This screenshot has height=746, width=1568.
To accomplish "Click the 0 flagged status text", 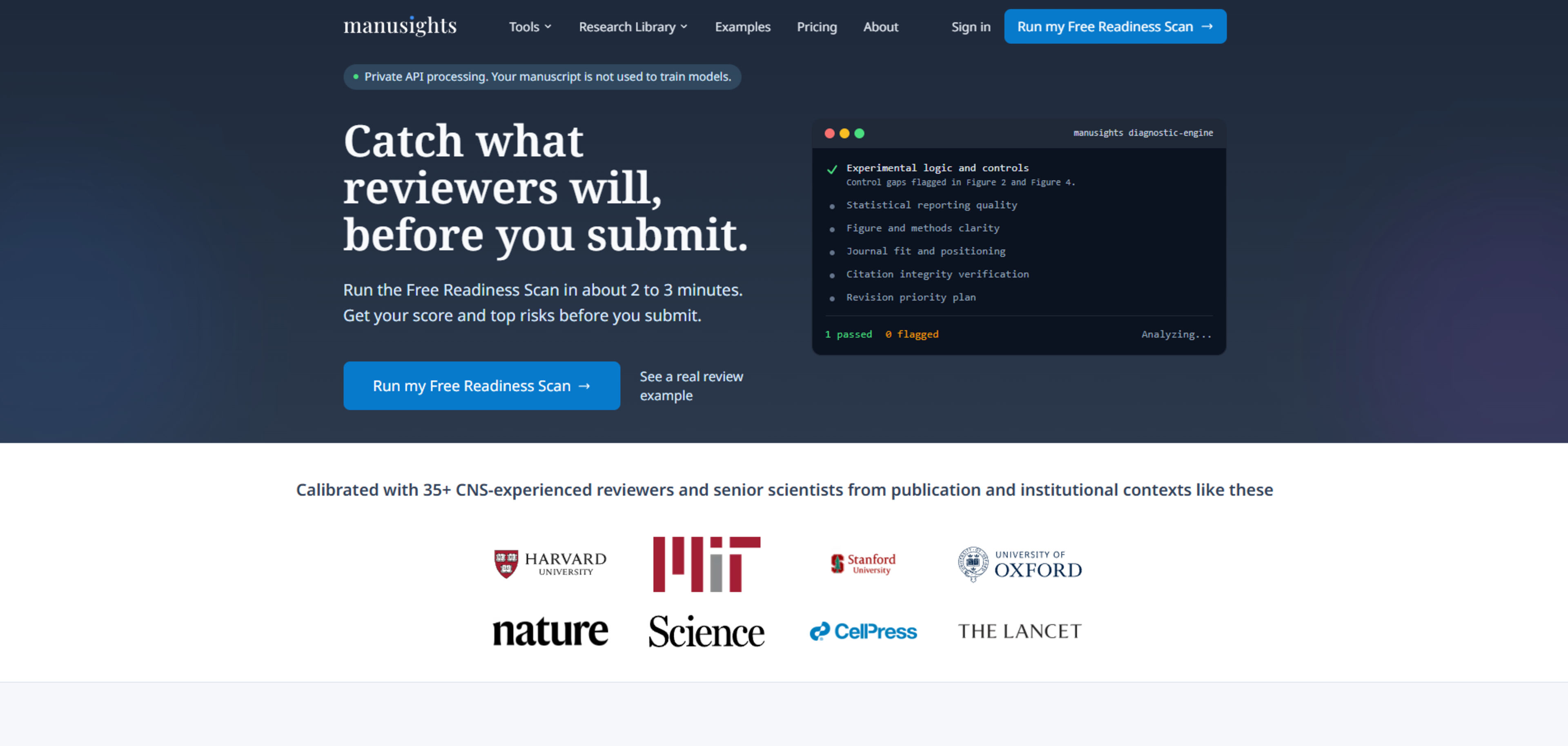I will tap(912, 334).
